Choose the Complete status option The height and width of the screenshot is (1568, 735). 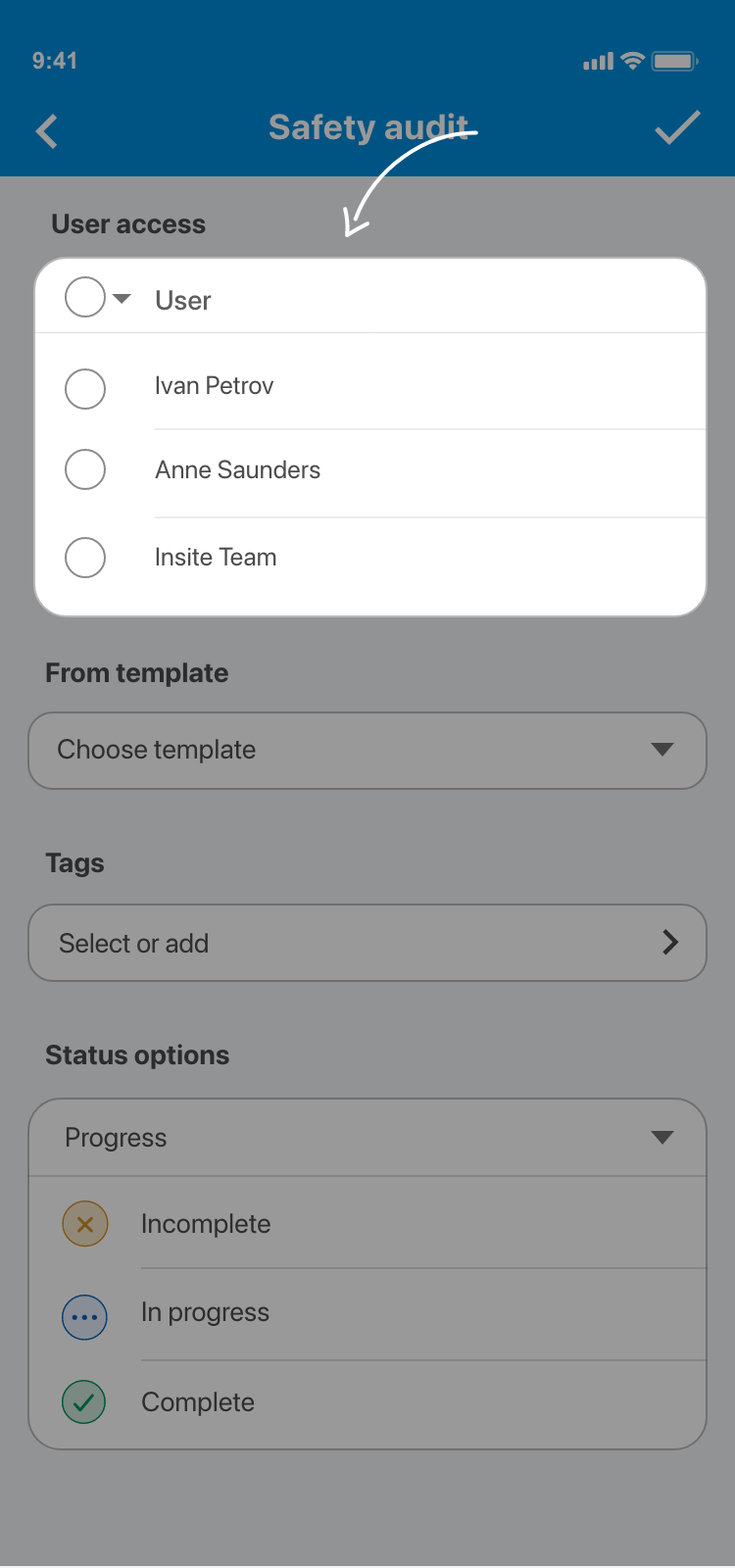point(198,1402)
